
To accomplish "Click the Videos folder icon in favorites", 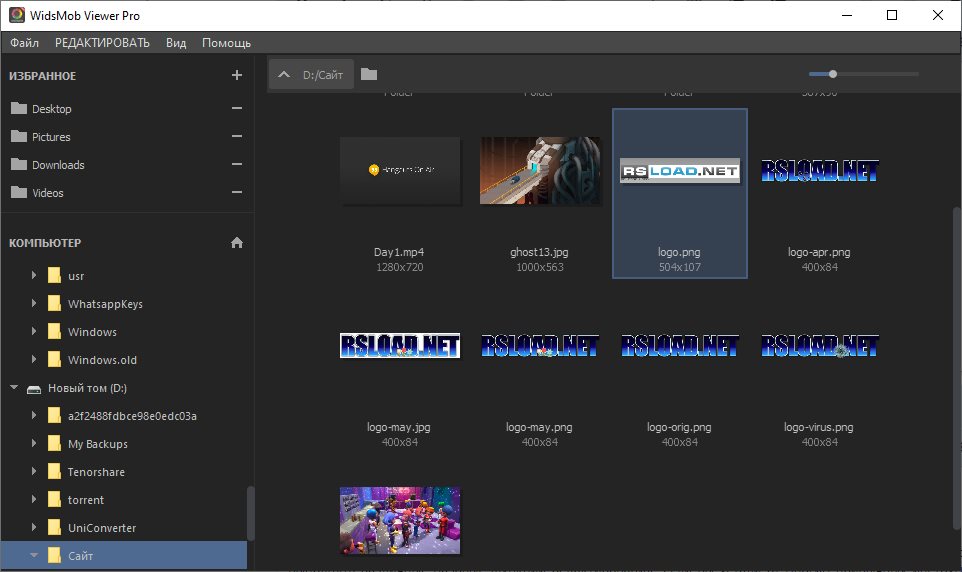I will [x=19, y=192].
